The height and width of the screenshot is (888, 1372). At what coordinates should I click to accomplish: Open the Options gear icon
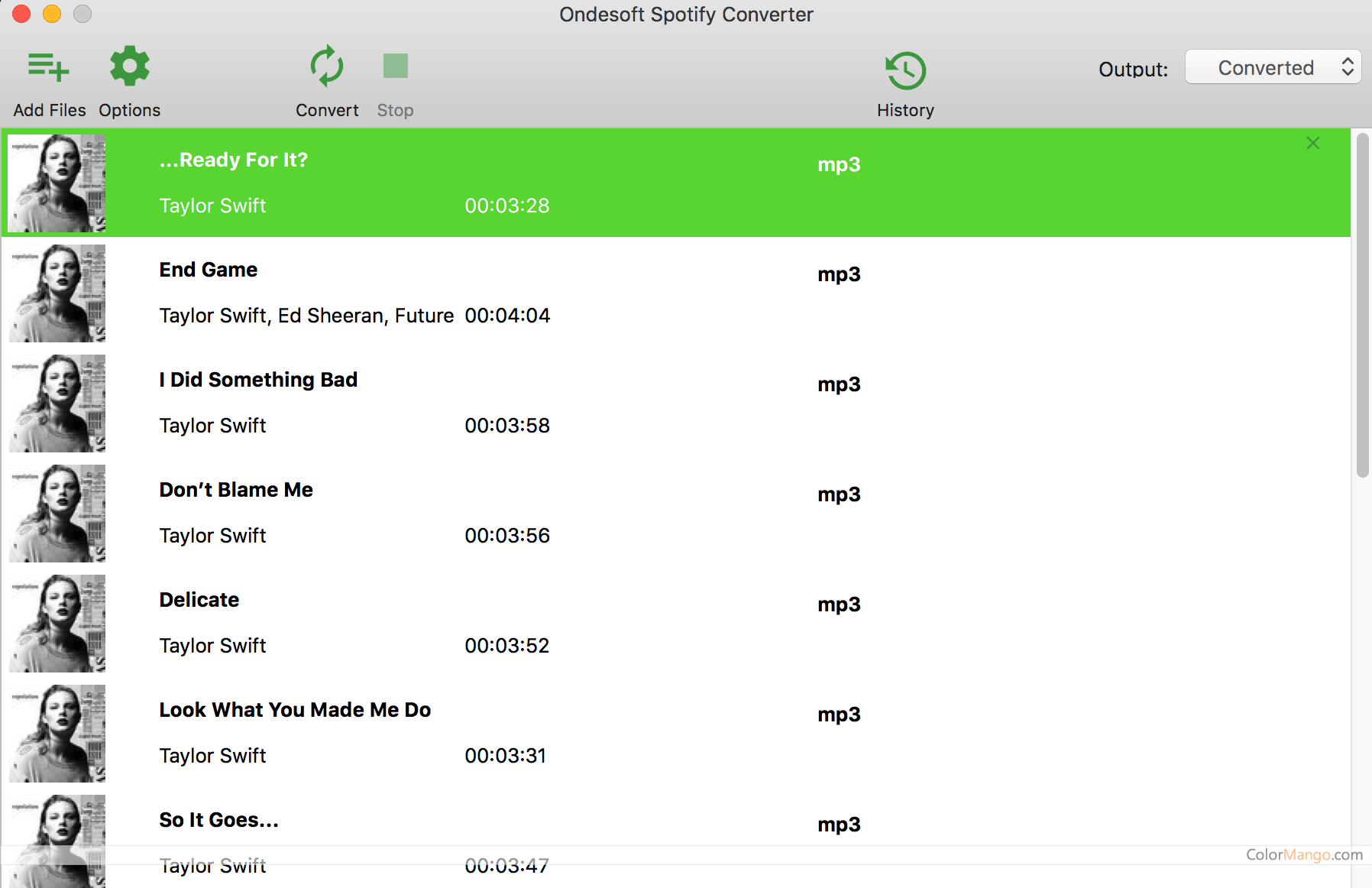pyautogui.click(x=130, y=66)
